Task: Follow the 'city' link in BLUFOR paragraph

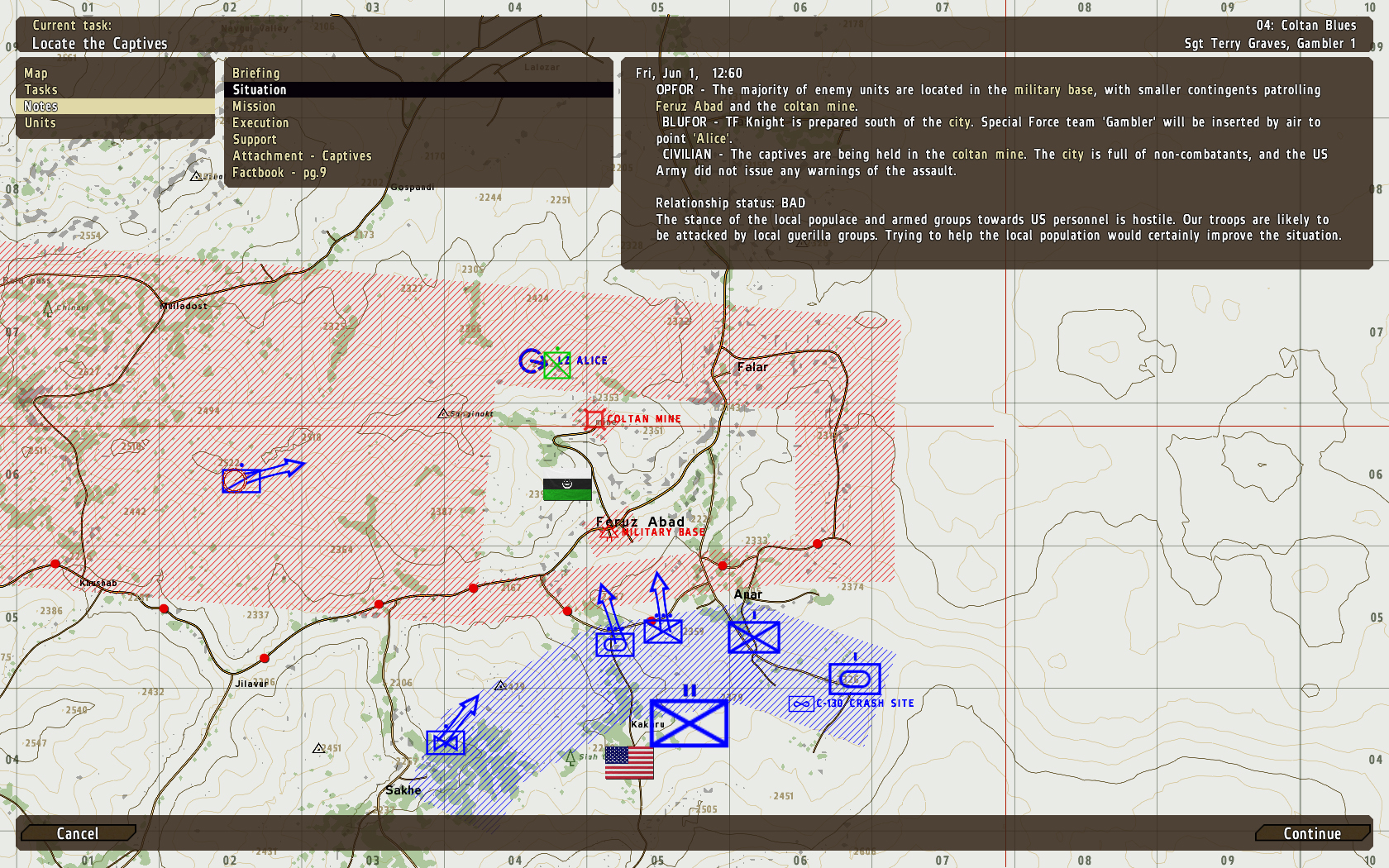Action: [959, 122]
